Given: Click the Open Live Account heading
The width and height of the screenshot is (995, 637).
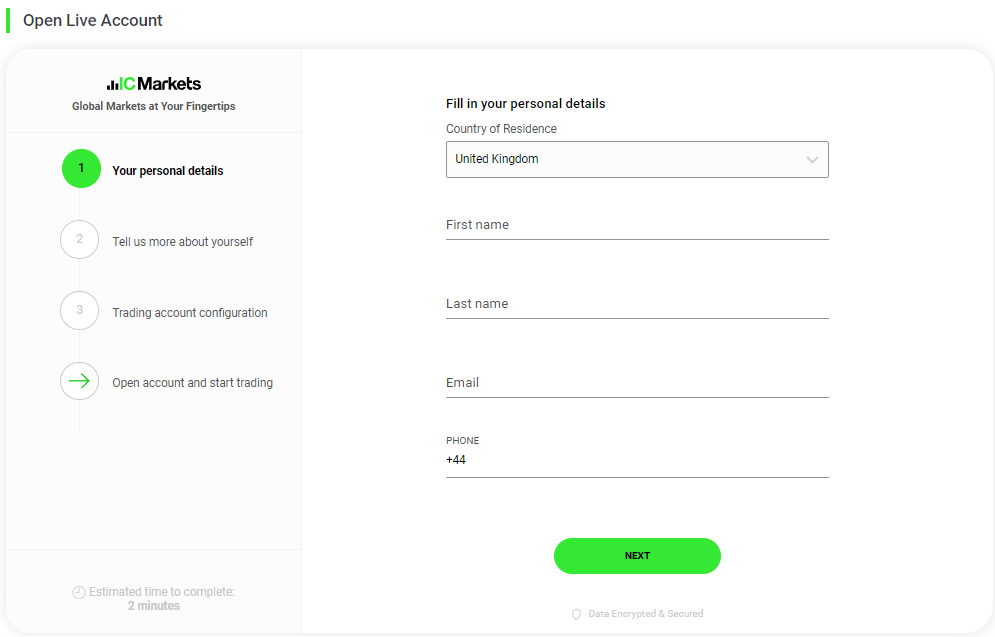Looking at the screenshot, I should 93,20.
